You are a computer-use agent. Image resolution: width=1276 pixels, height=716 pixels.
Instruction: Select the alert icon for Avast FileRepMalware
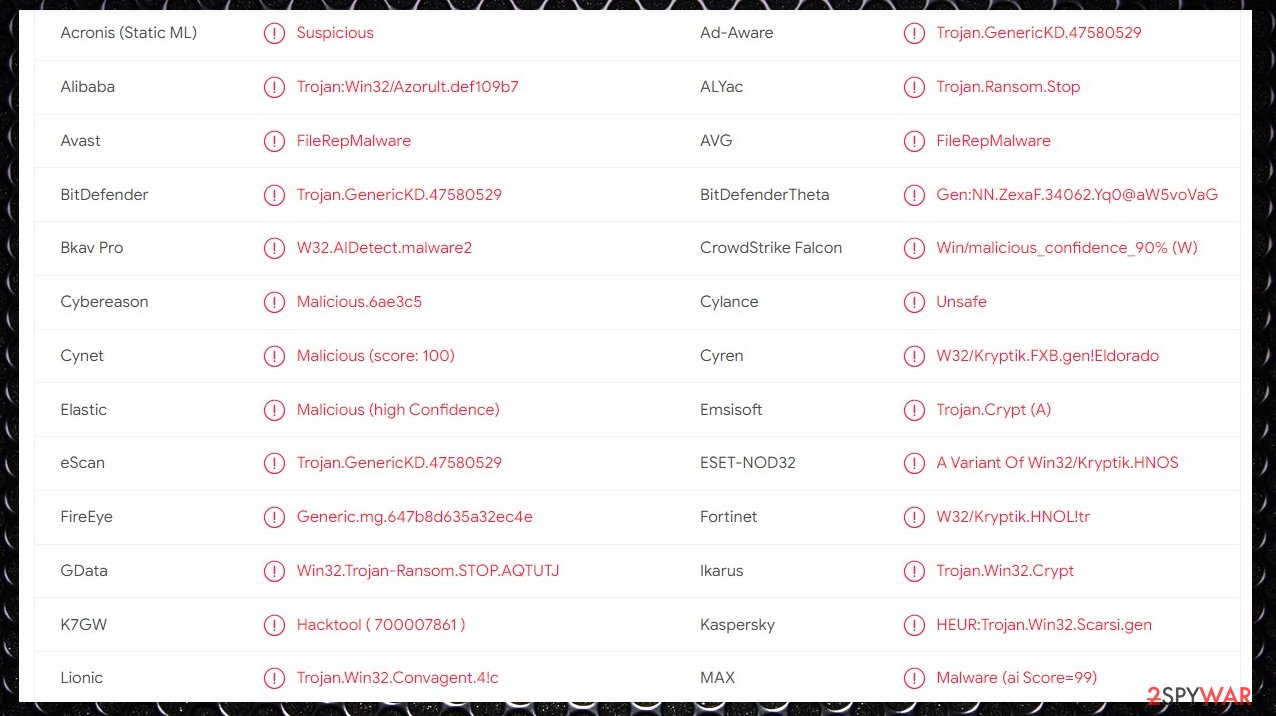[274, 141]
